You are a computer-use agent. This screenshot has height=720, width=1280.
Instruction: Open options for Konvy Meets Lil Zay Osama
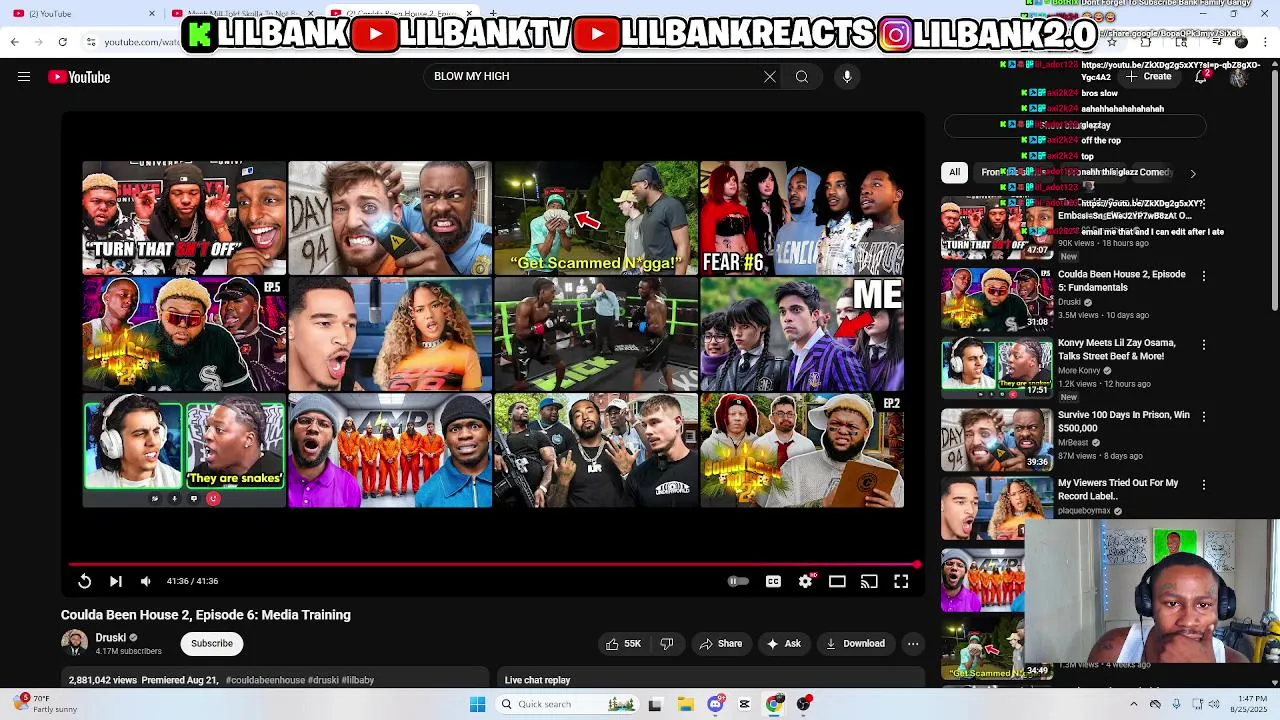point(1203,345)
